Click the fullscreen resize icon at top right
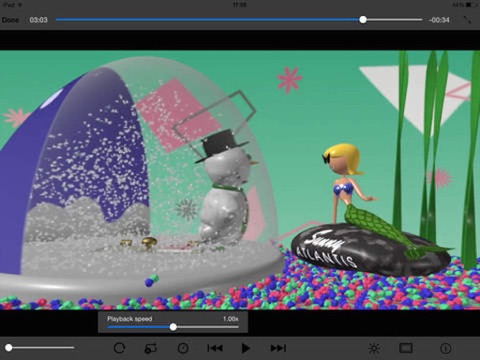This screenshot has width=480, height=360. (467, 20)
